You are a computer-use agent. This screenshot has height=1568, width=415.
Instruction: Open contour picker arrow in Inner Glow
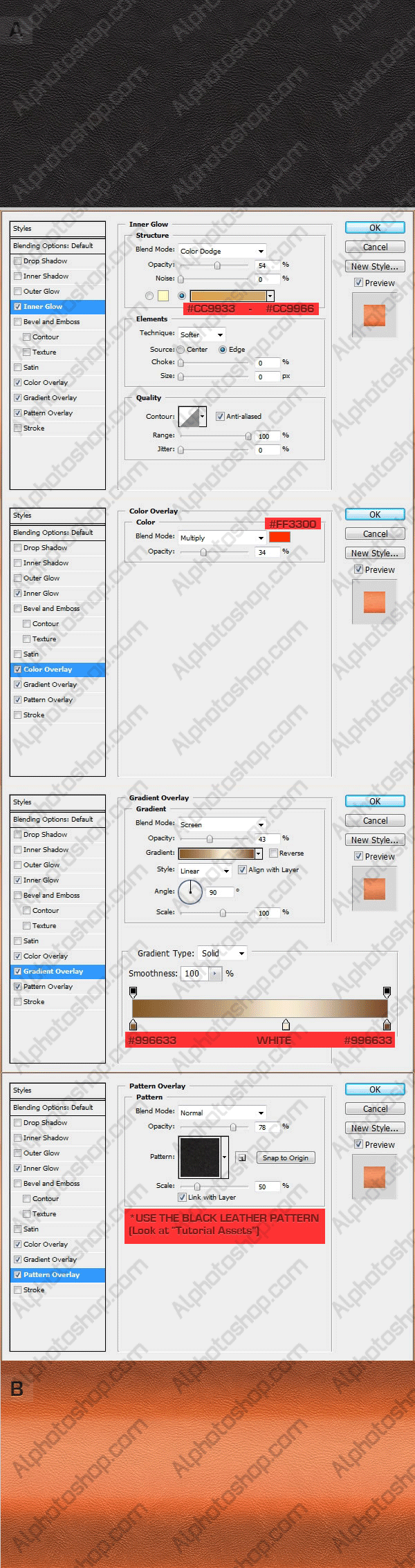click(203, 417)
